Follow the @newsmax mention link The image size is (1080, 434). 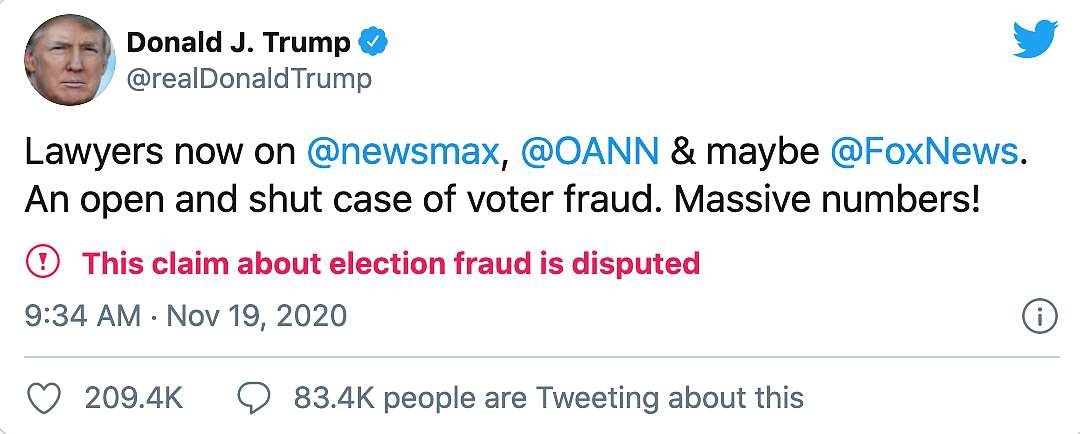click(x=402, y=152)
